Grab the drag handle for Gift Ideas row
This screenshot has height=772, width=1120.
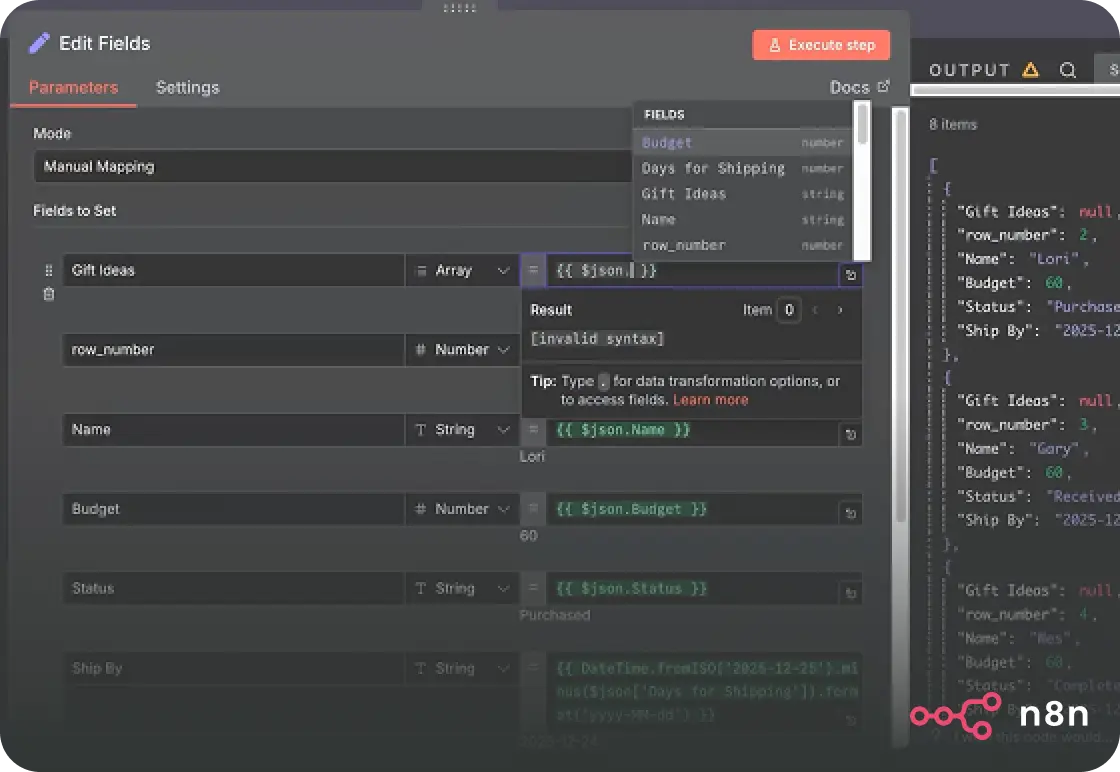[x=49, y=270]
